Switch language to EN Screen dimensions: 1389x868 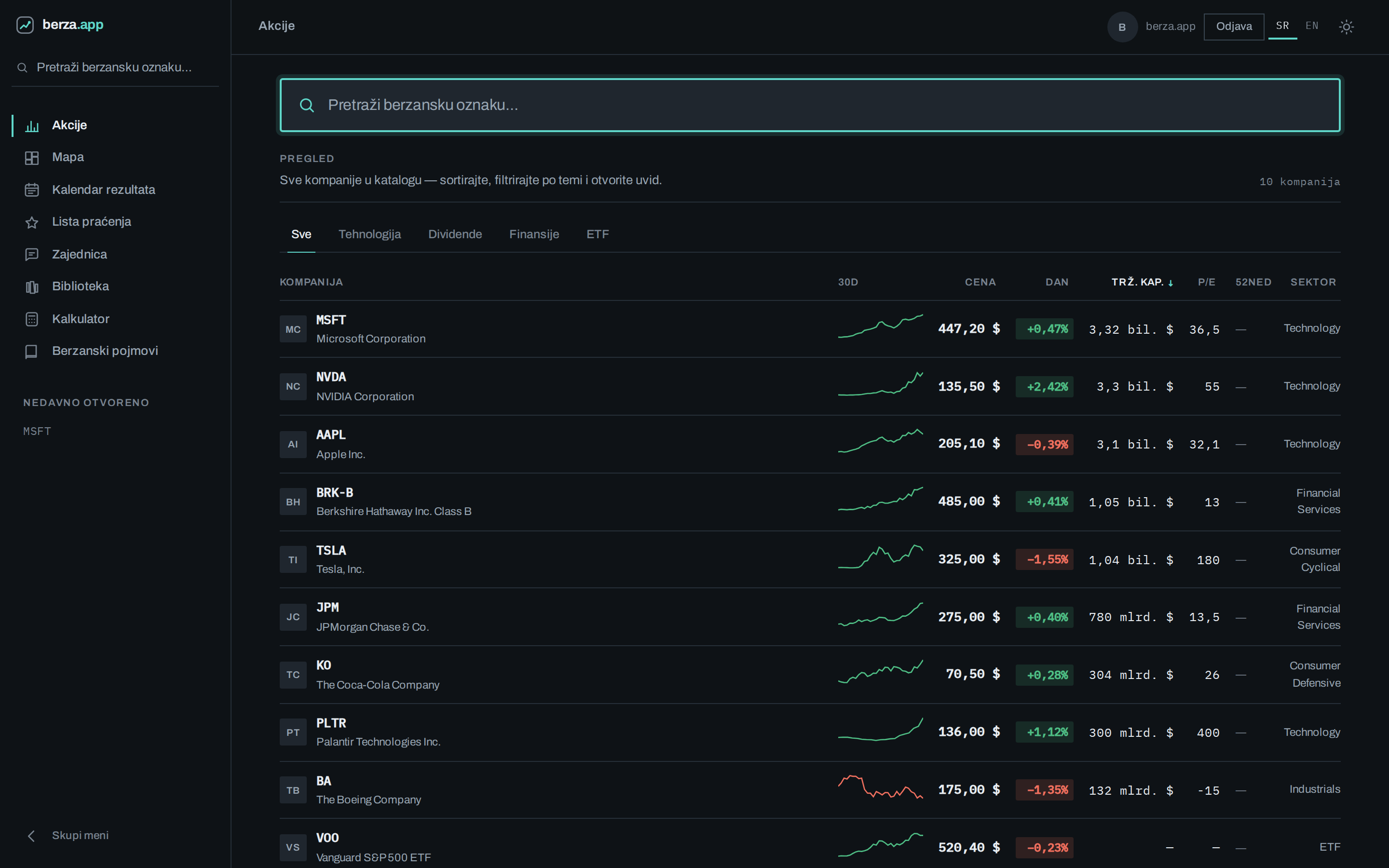click(1311, 26)
